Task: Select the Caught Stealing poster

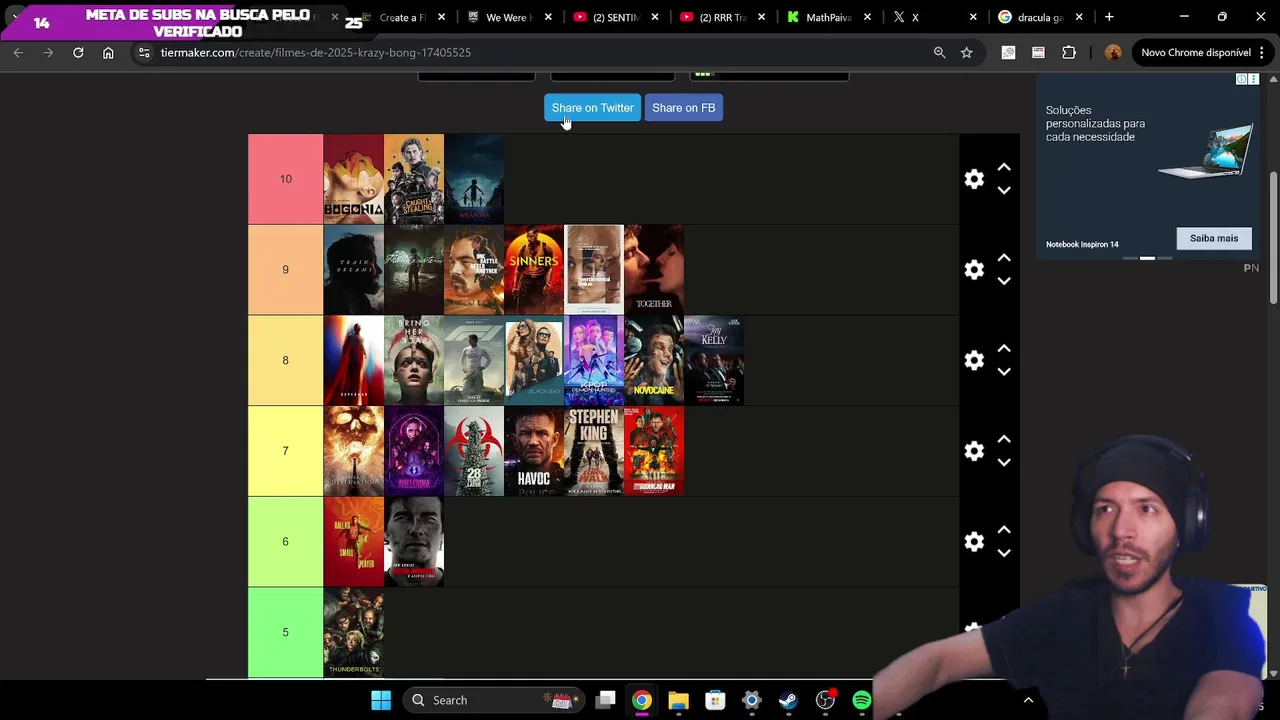Action: pyautogui.click(x=413, y=179)
